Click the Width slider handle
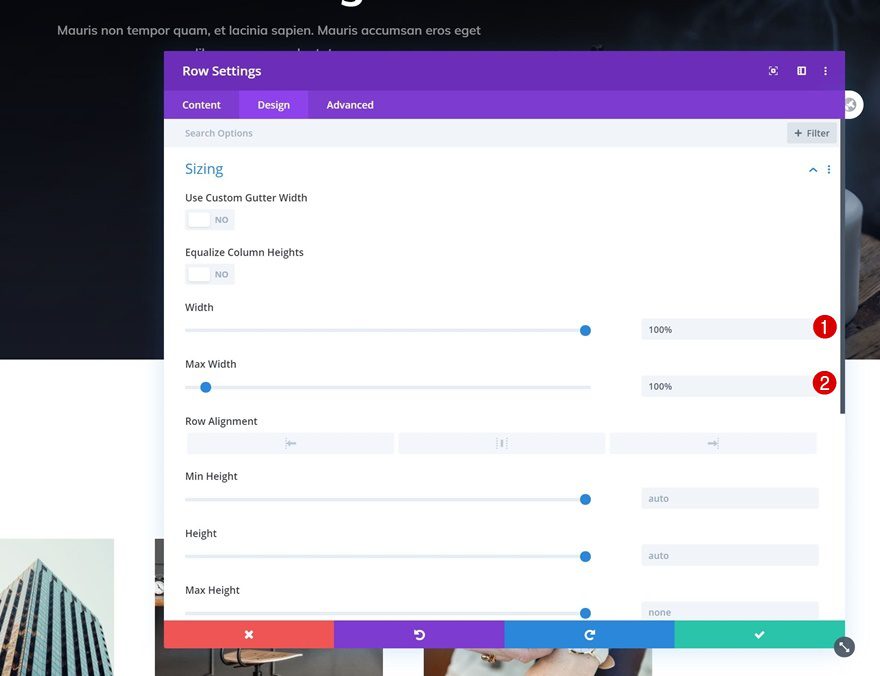 coord(585,330)
